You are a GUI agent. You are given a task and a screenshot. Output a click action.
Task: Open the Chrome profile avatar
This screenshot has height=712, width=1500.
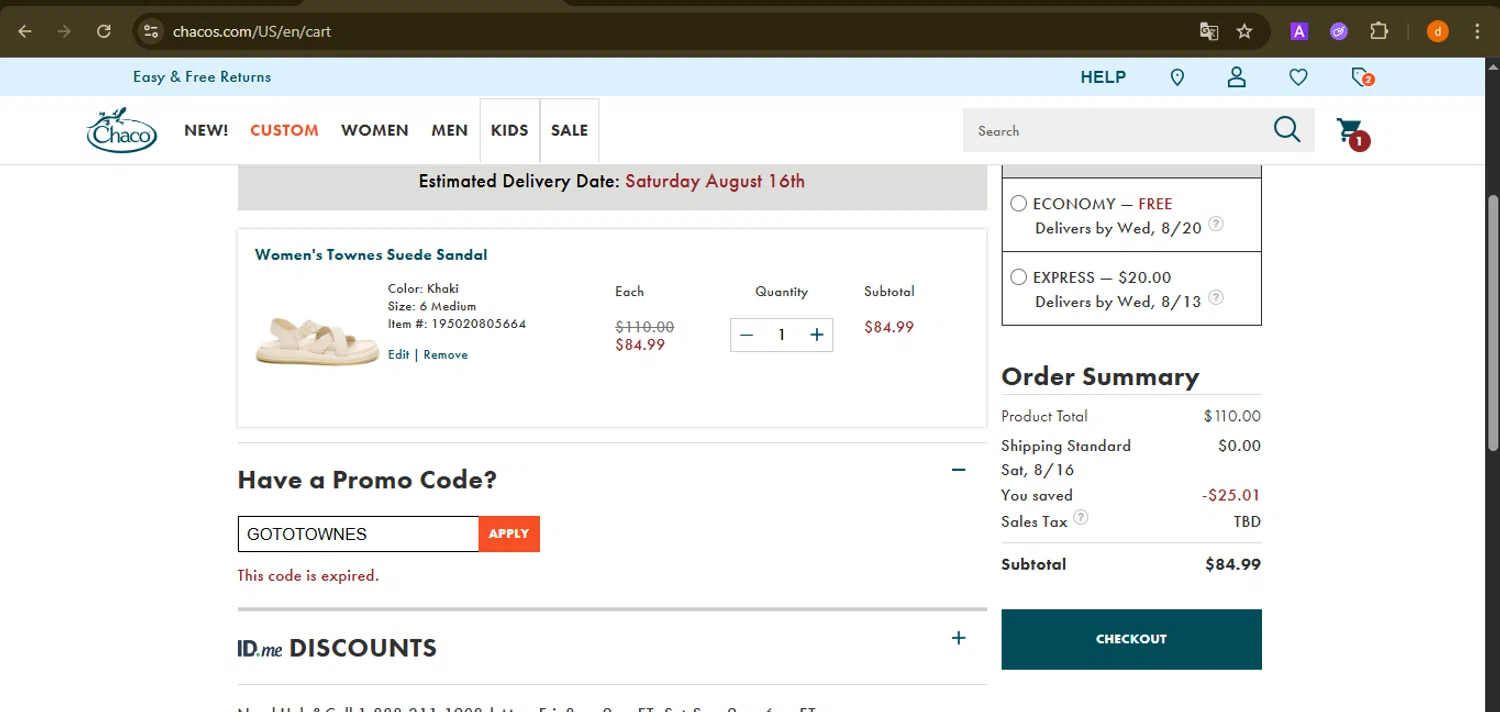pyautogui.click(x=1437, y=31)
